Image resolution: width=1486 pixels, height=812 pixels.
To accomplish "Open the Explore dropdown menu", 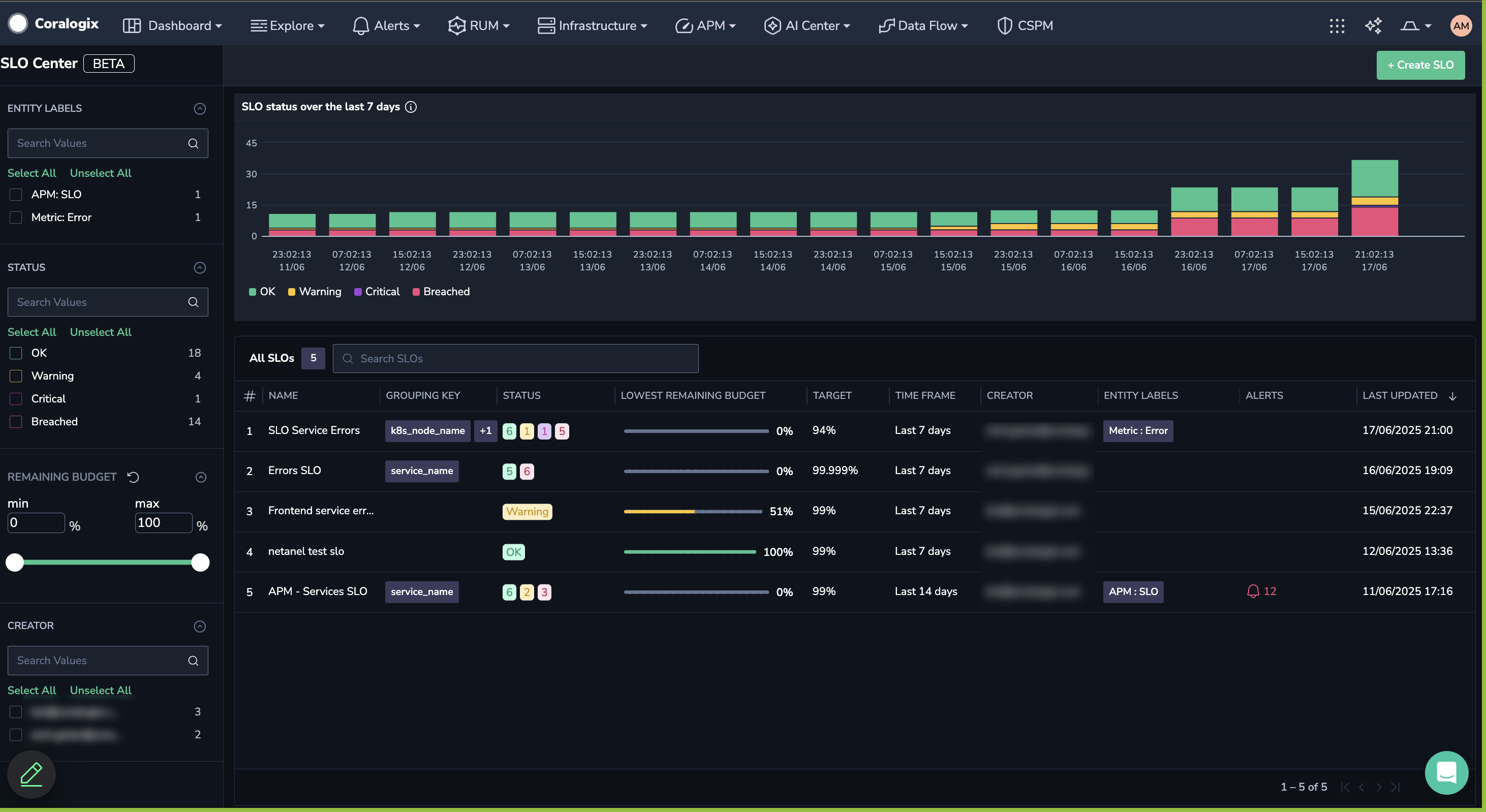I will [x=287, y=25].
